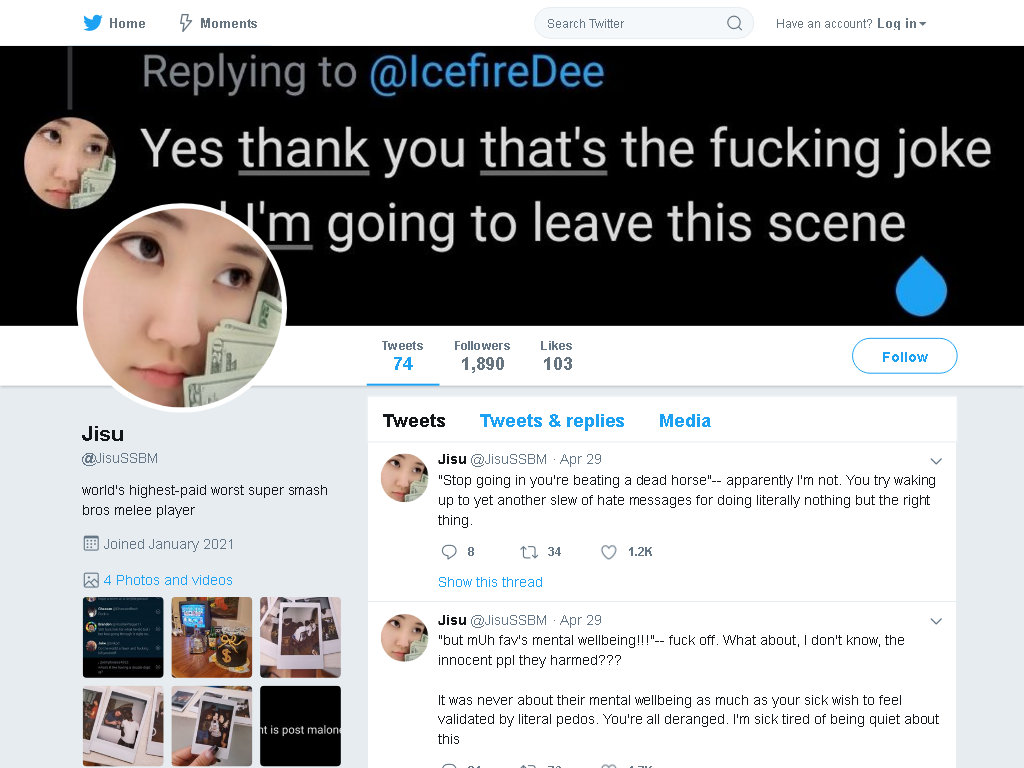Open the 4 Photos and videos link

pyautogui.click(x=168, y=580)
